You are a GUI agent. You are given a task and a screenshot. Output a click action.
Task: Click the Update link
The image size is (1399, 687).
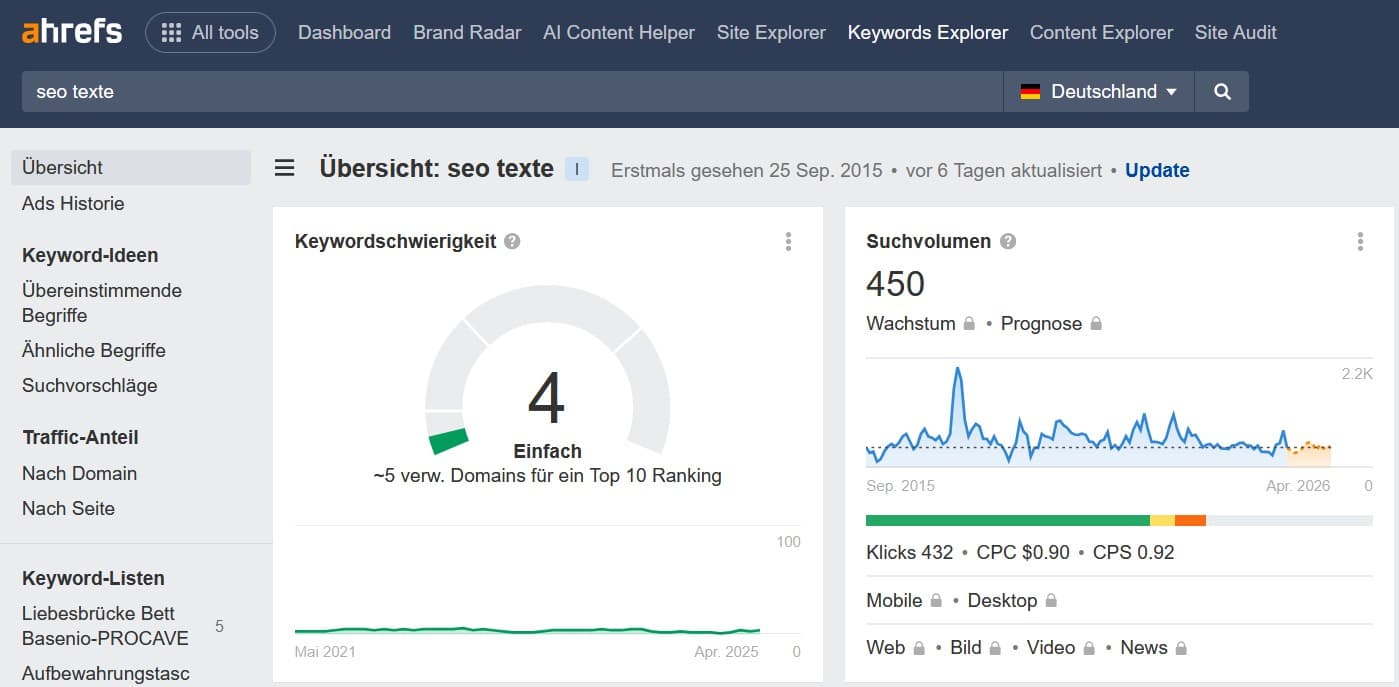(x=1157, y=170)
